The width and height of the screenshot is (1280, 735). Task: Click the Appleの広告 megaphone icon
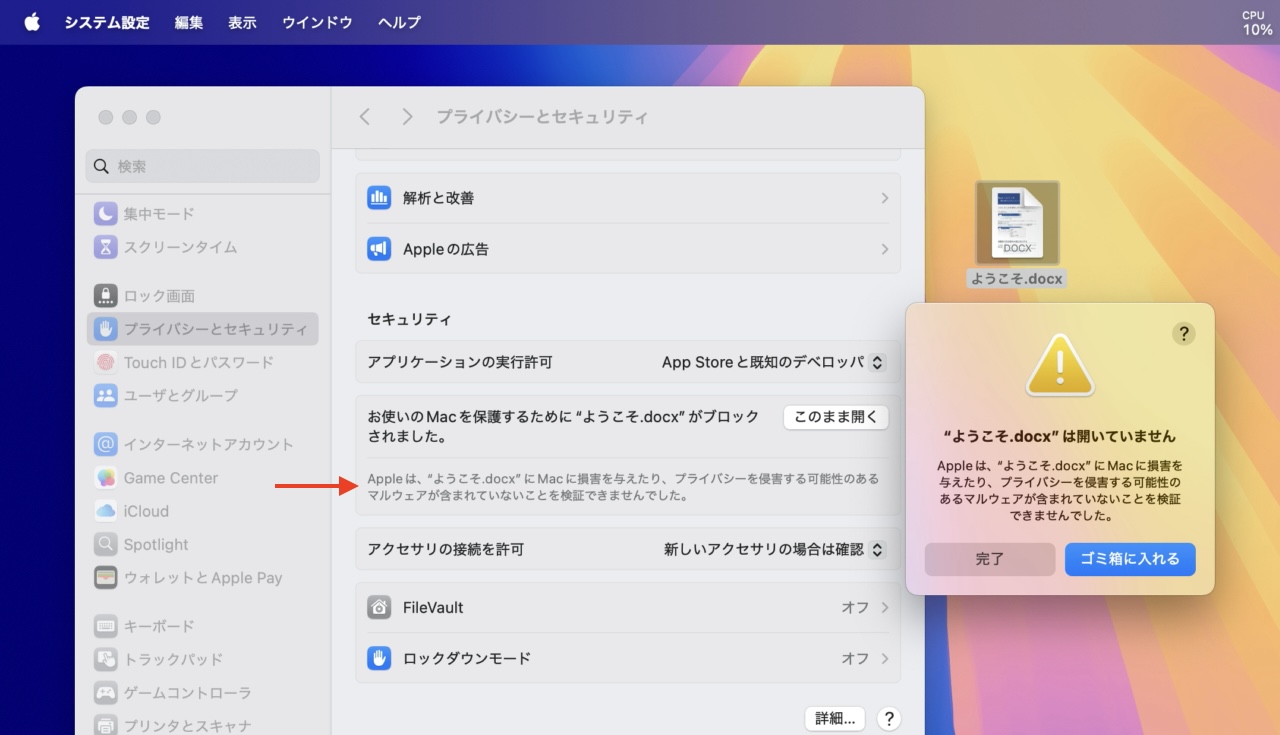(379, 249)
